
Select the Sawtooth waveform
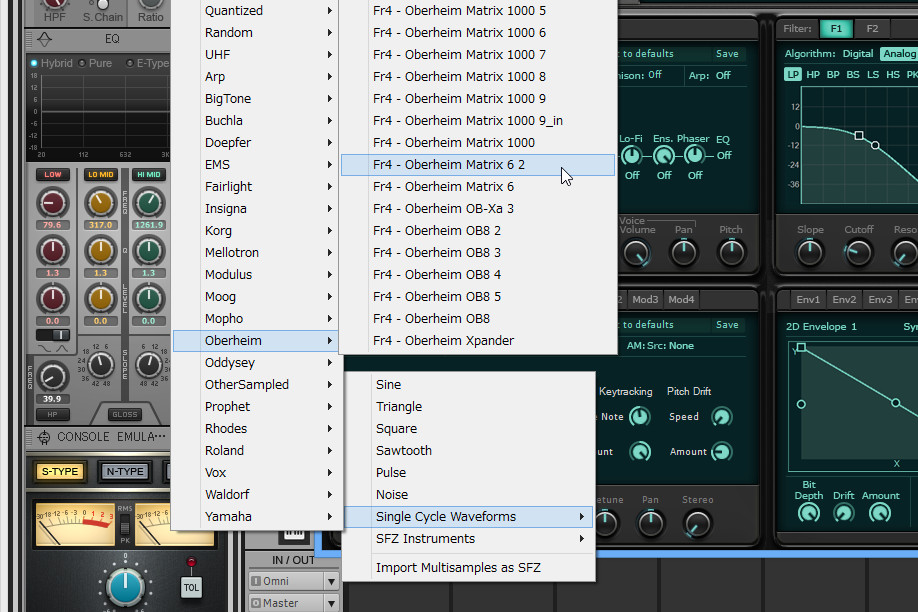tap(468, 451)
